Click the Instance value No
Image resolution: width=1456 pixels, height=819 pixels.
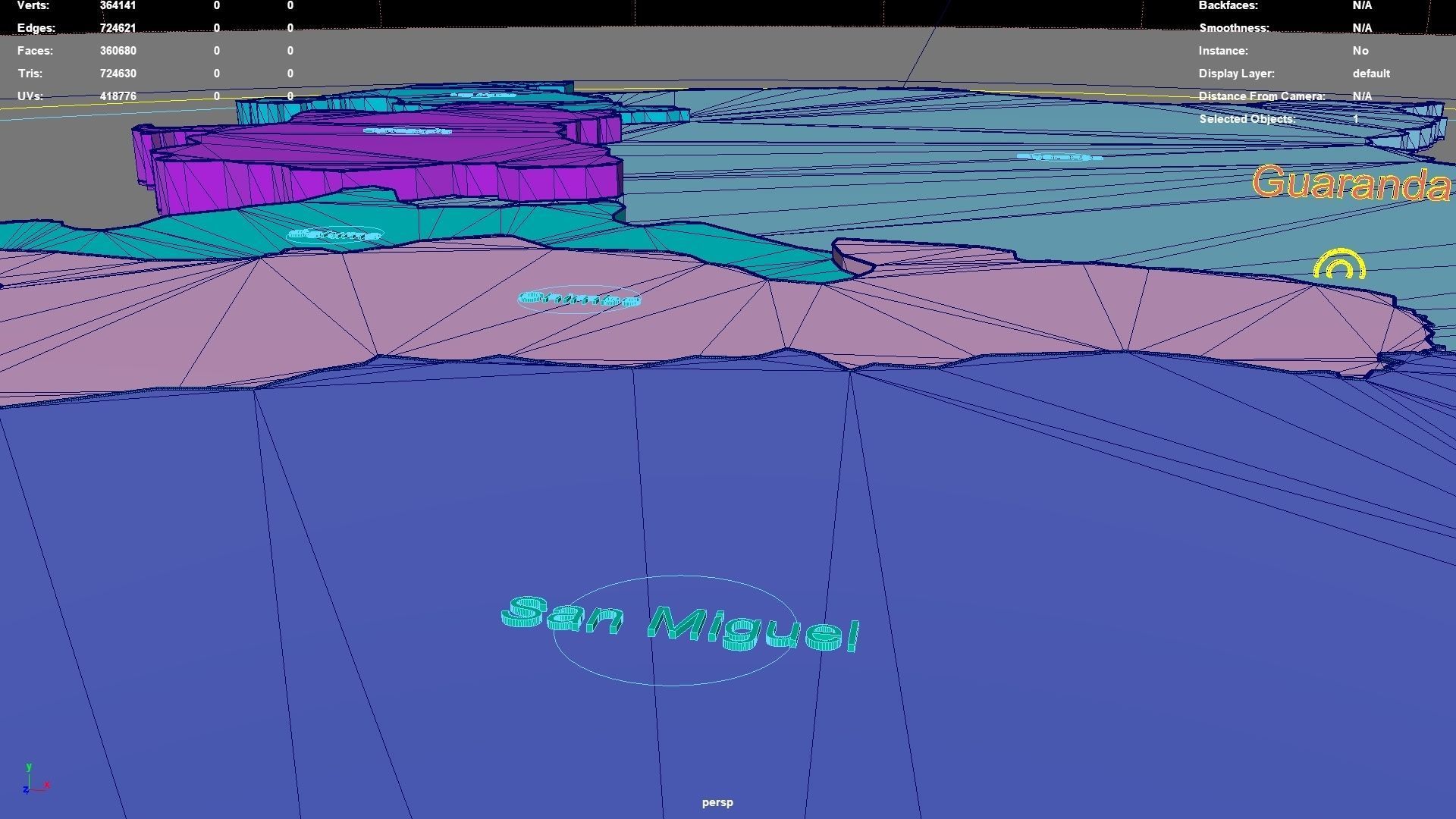(1360, 51)
